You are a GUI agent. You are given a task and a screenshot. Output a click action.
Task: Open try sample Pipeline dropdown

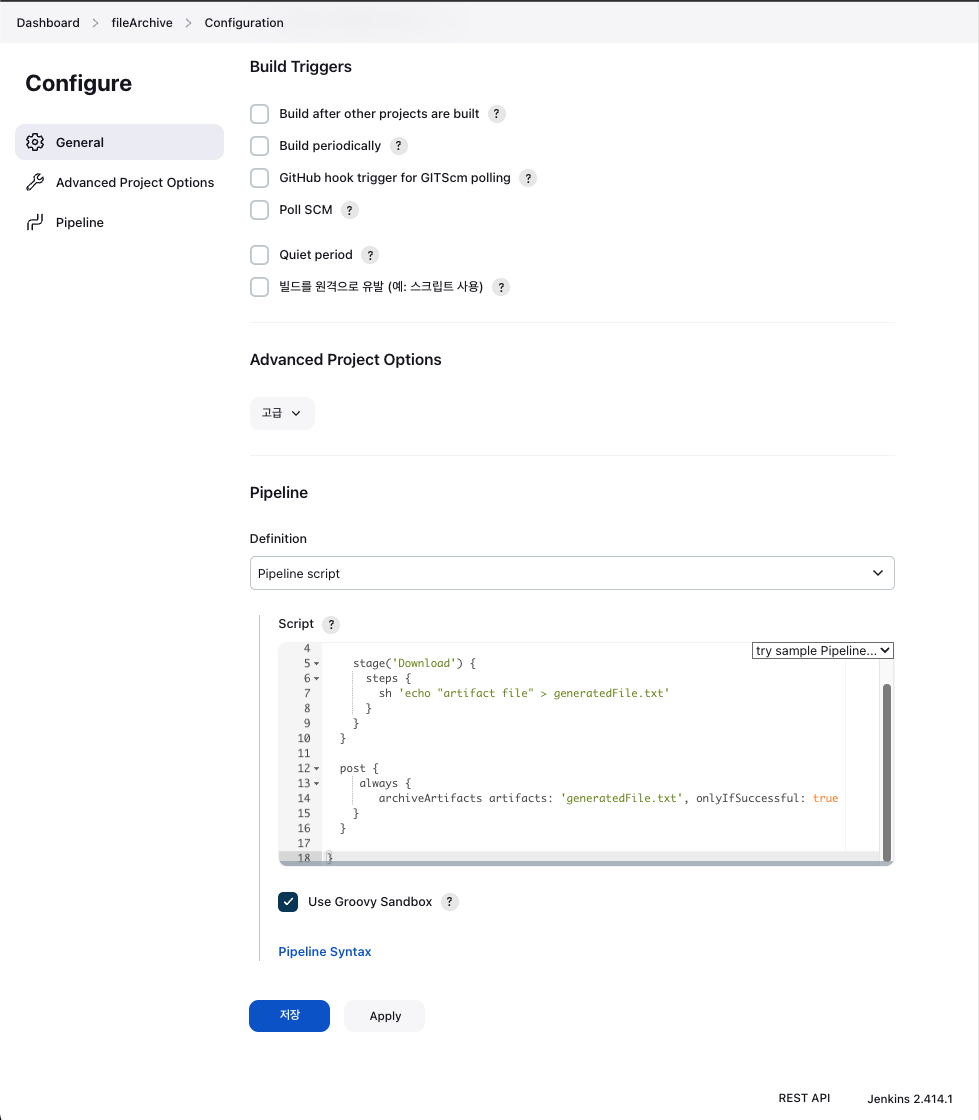(823, 651)
